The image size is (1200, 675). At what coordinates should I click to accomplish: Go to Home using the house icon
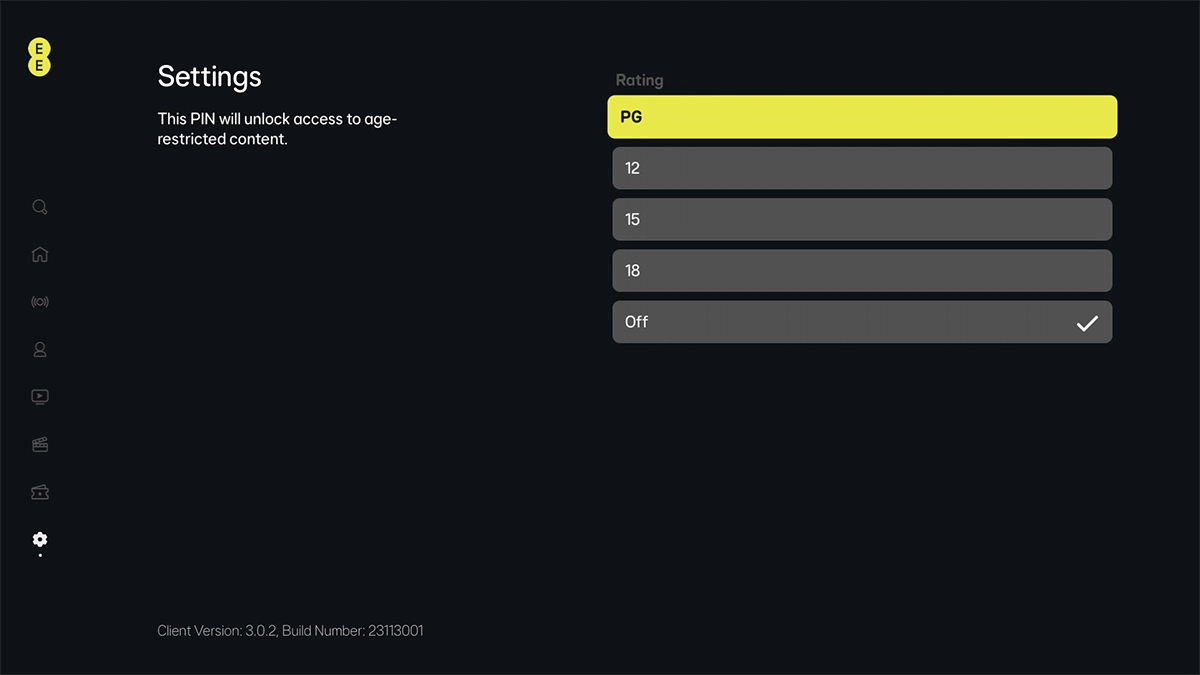click(39, 254)
